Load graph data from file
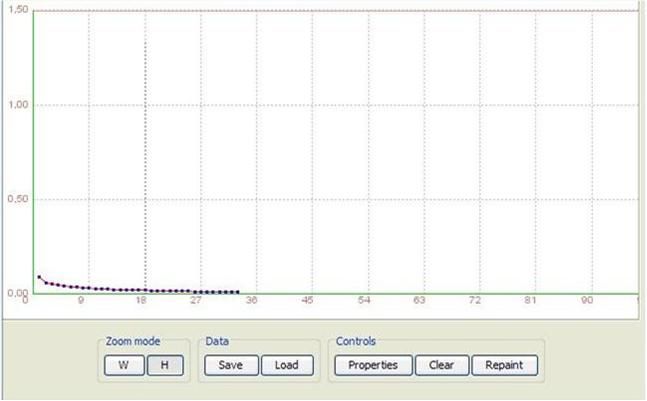 287,365
